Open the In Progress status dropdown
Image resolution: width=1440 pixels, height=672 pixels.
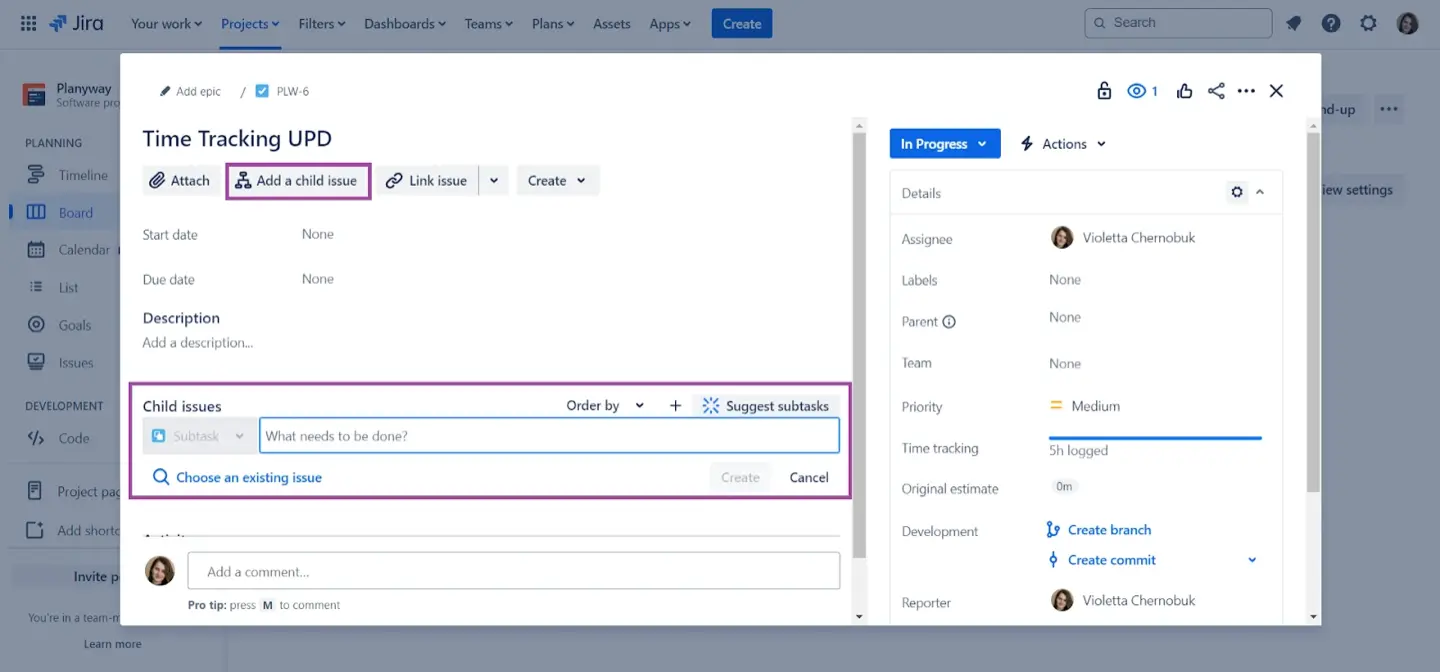click(x=943, y=143)
